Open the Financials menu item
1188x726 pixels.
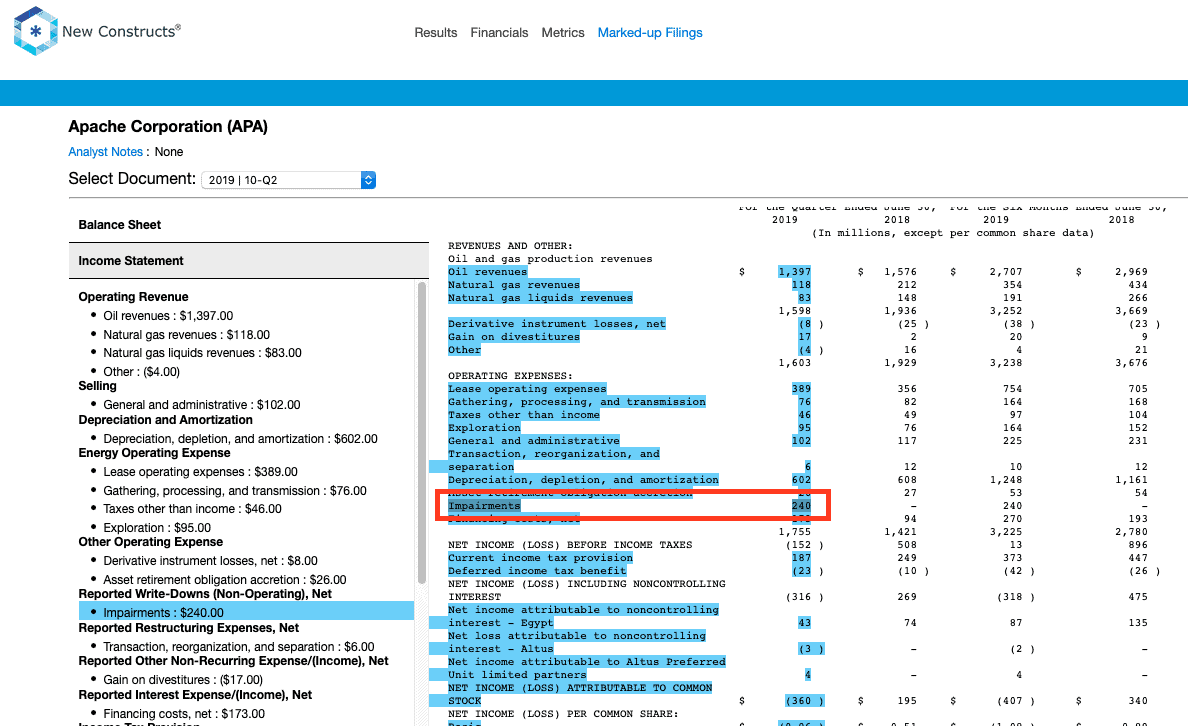(499, 33)
